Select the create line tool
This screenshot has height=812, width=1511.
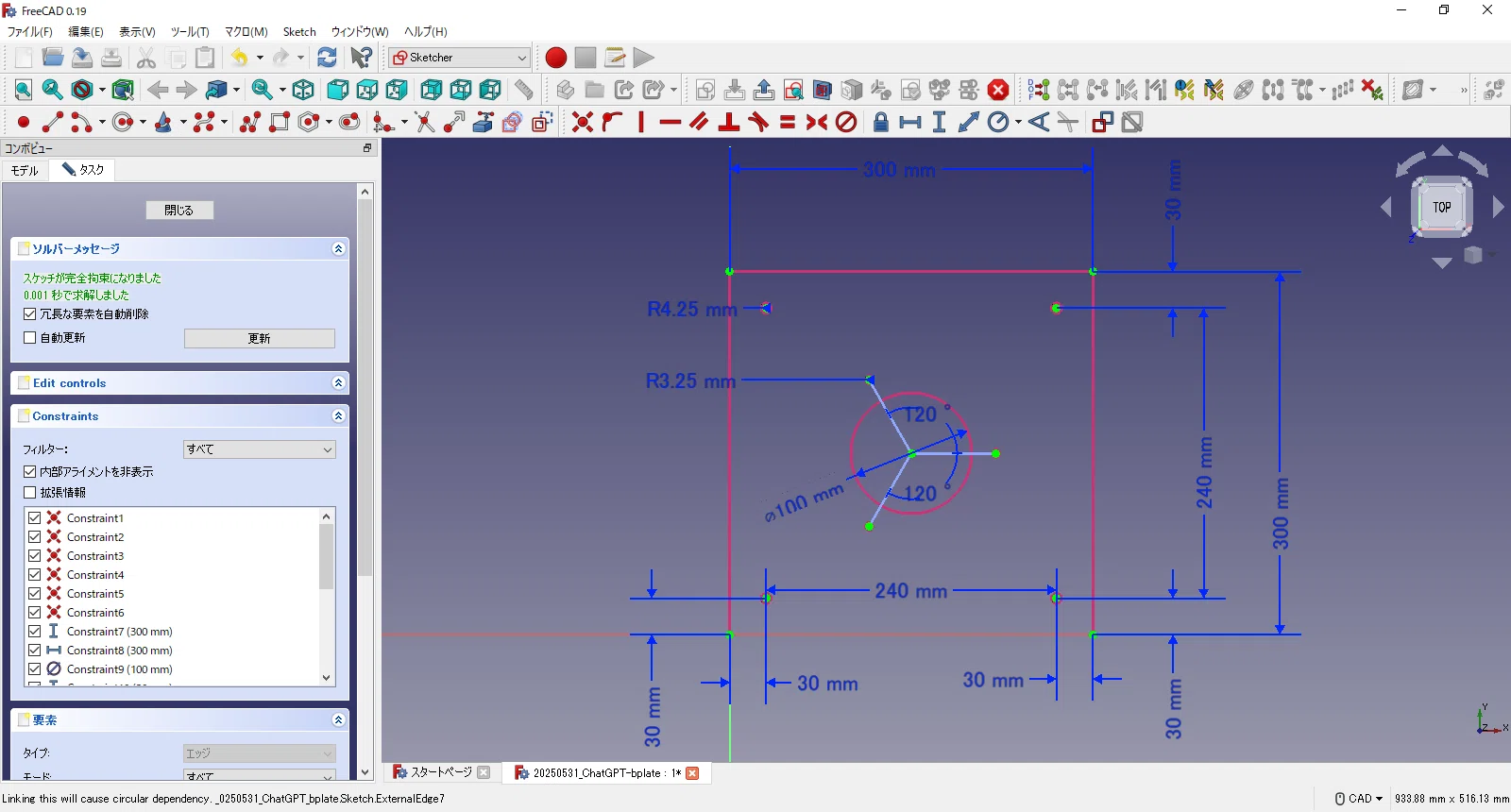53,122
